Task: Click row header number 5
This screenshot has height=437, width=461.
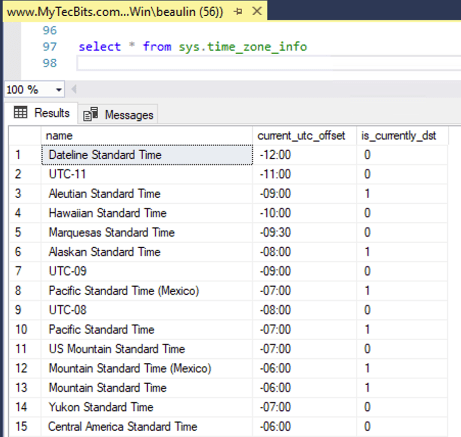Action: click(25, 232)
